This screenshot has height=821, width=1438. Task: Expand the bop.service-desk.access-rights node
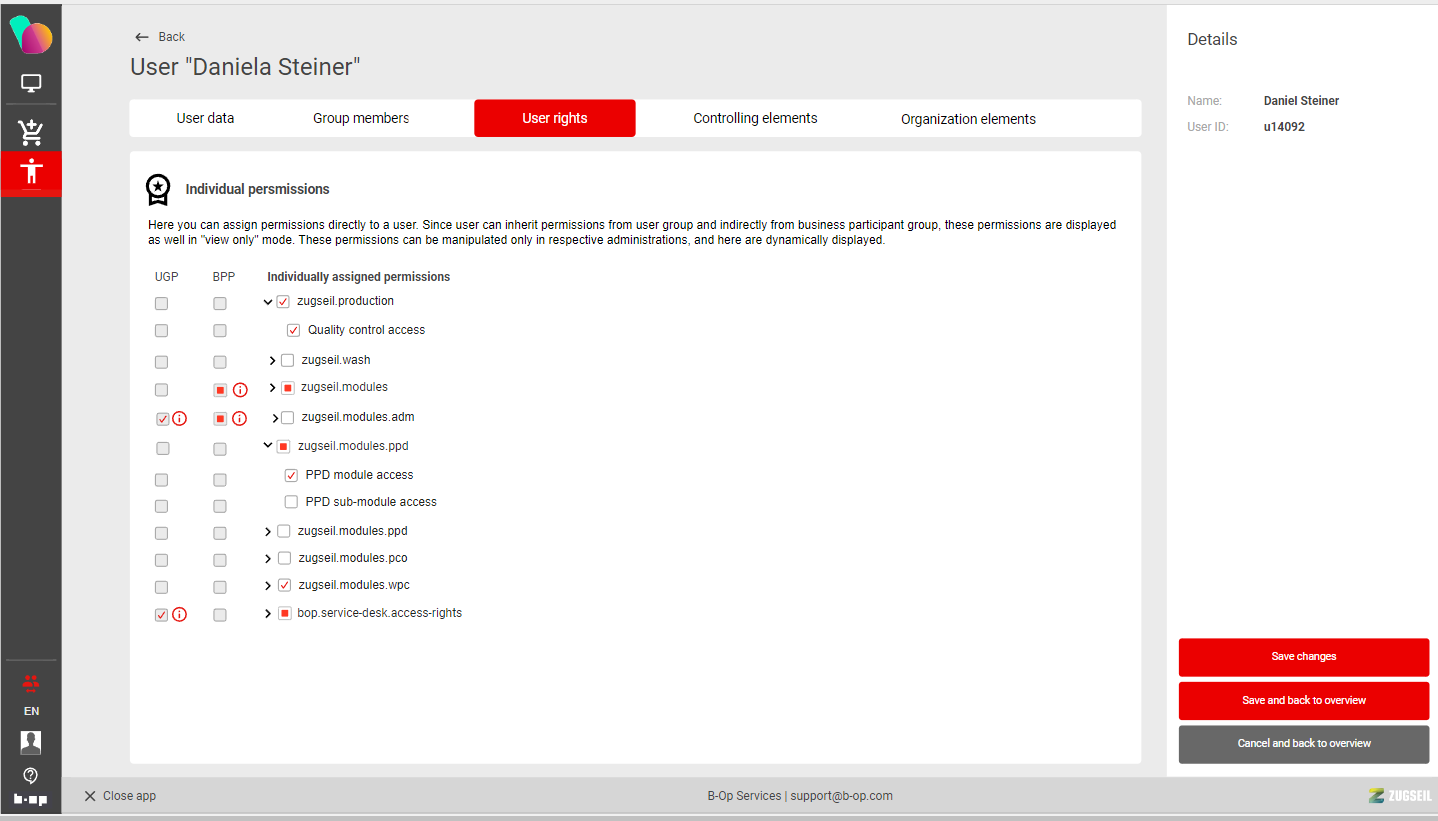click(268, 614)
